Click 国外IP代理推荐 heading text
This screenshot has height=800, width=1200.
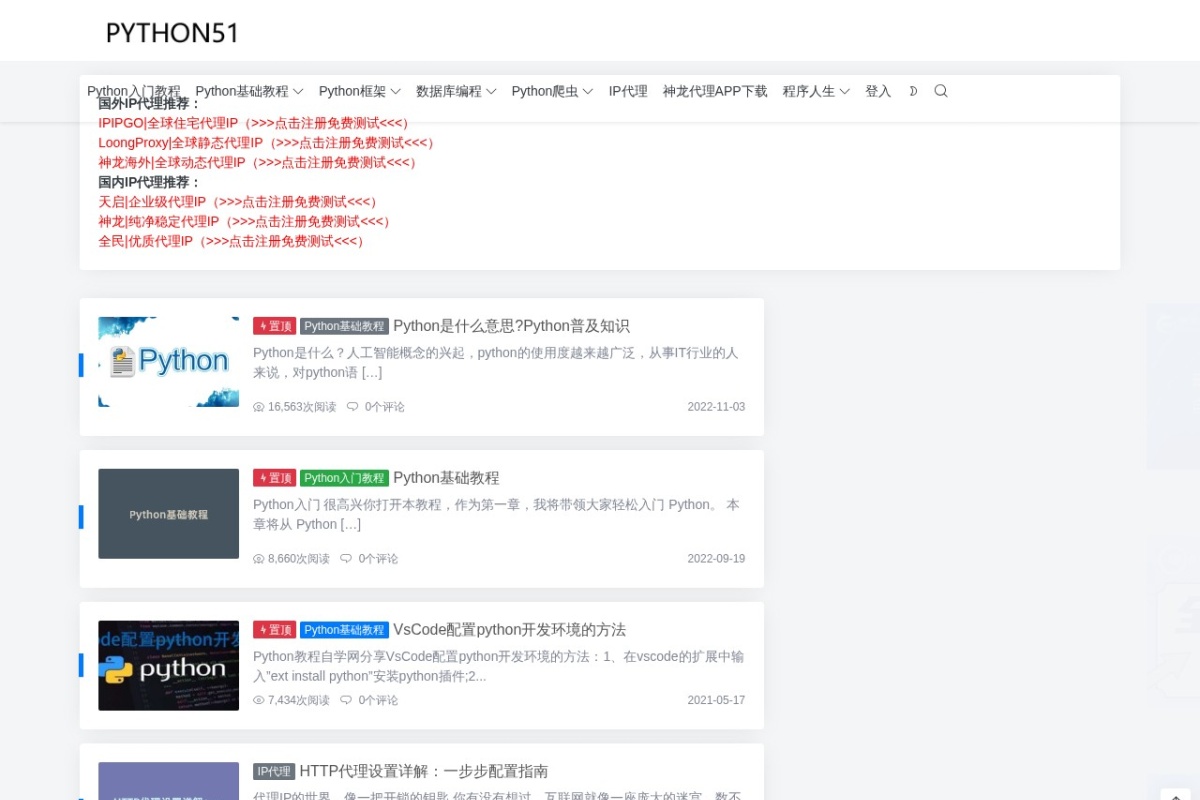pos(150,104)
